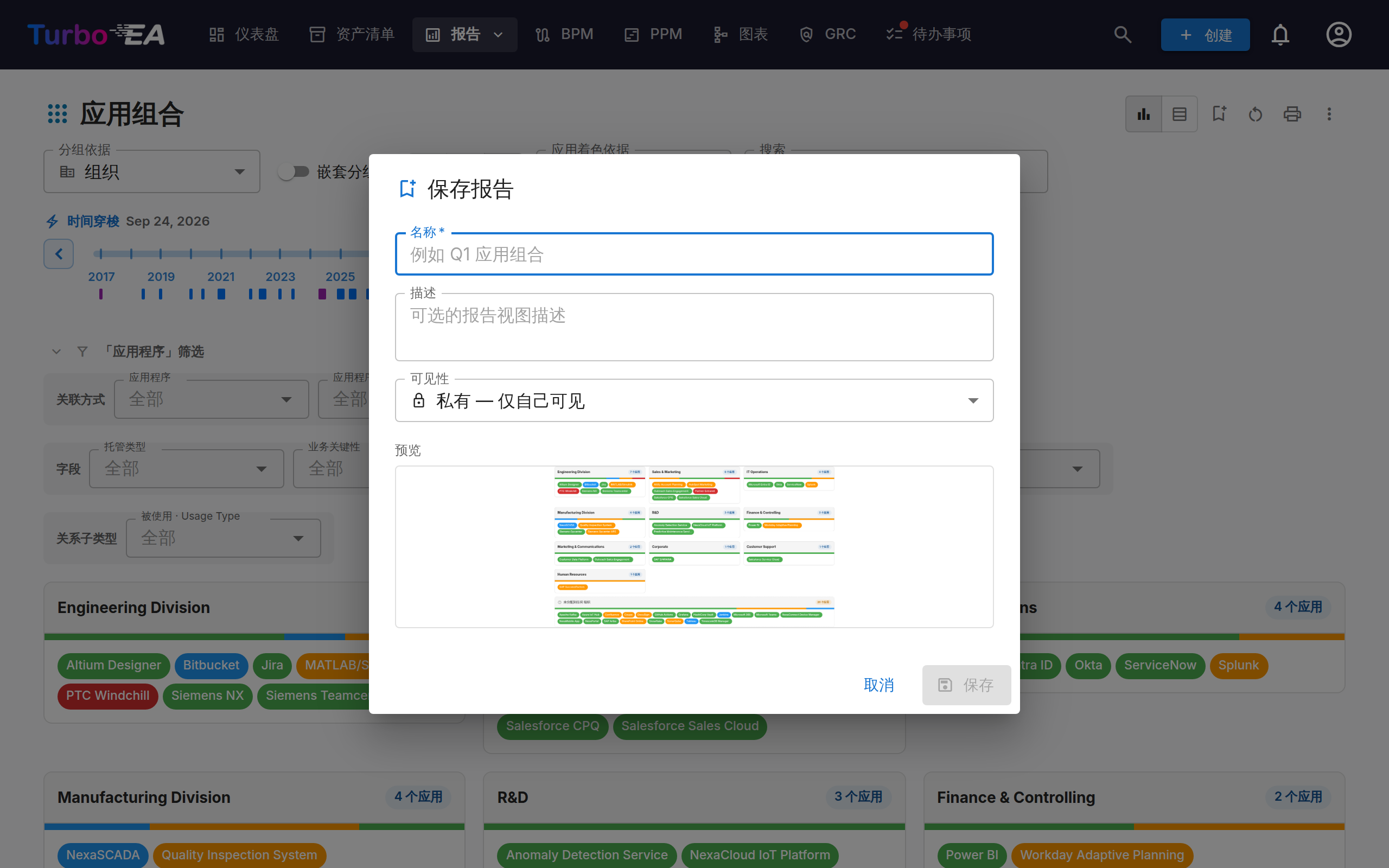Open the notifications bell
The height and width of the screenshot is (868, 1389).
pos(1280,34)
